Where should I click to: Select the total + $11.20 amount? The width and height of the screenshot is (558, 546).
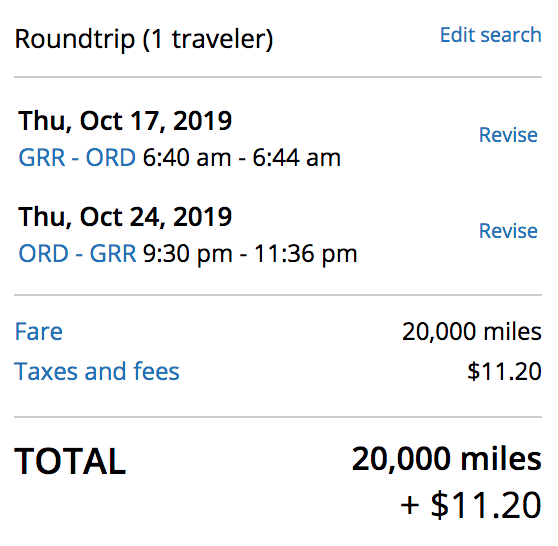(x=471, y=505)
